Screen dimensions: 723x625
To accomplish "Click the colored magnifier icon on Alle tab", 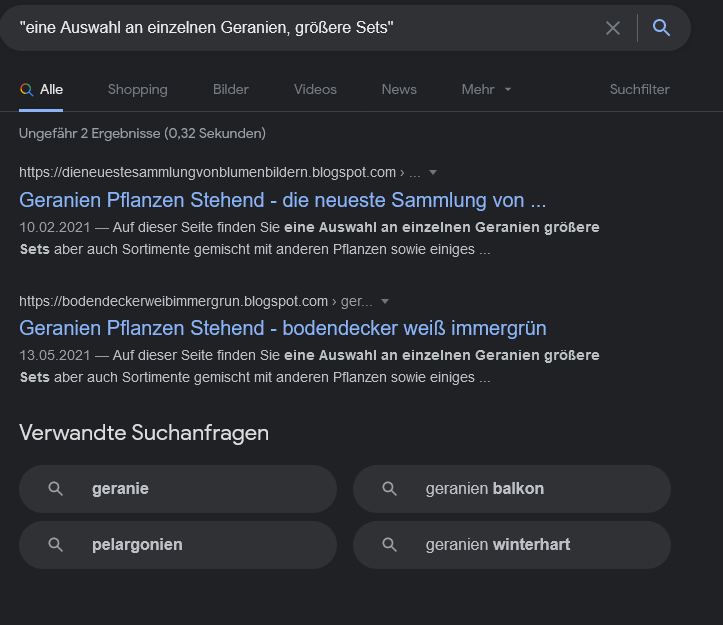I will pos(26,90).
